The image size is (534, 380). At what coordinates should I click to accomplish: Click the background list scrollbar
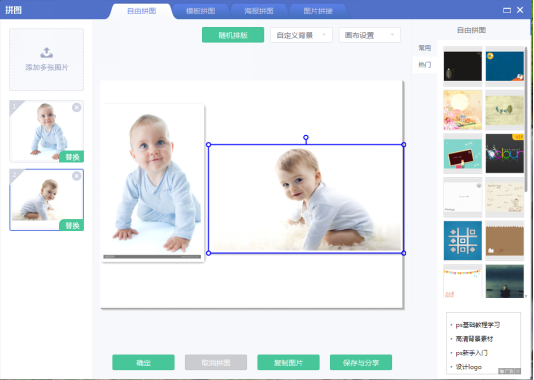(x=526, y=119)
